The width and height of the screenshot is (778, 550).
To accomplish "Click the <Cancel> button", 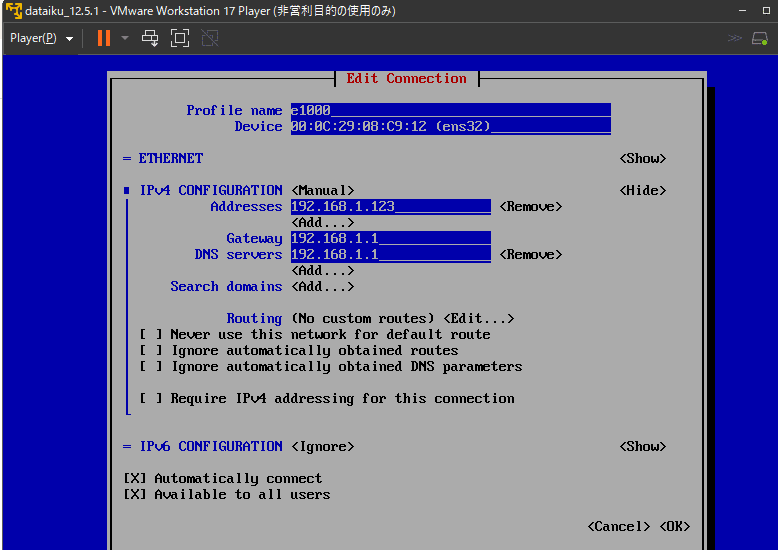I will (618, 526).
